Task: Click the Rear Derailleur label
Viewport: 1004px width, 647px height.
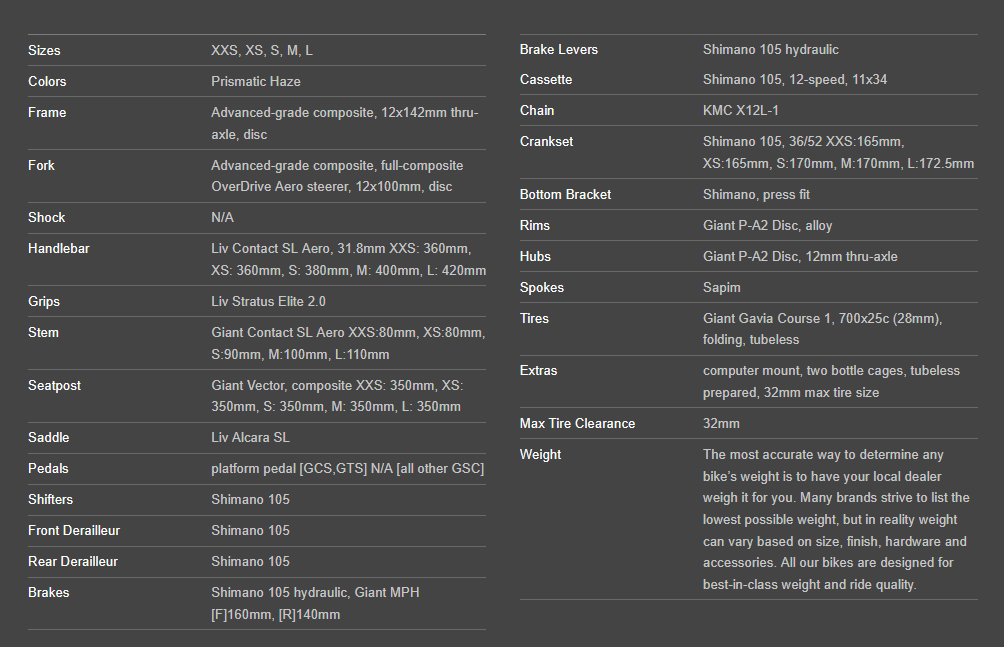Action: (x=73, y=561)
